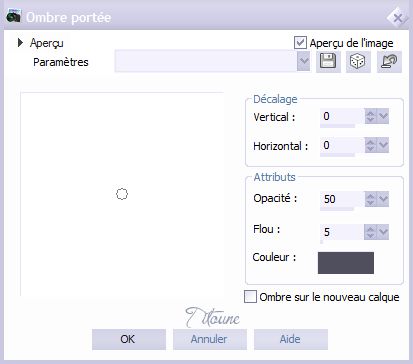This screenshot has height=364, width=413.
Task: Open the Couleur shadow color swatch
Action: click(x=346, y=263)
